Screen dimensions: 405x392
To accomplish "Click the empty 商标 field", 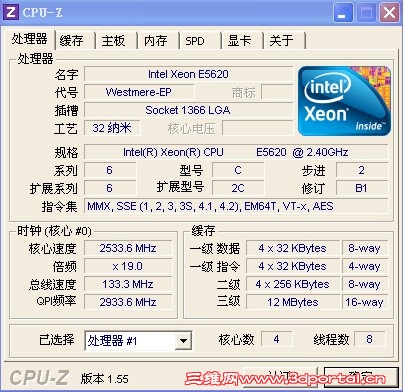I will coord(277,92).
